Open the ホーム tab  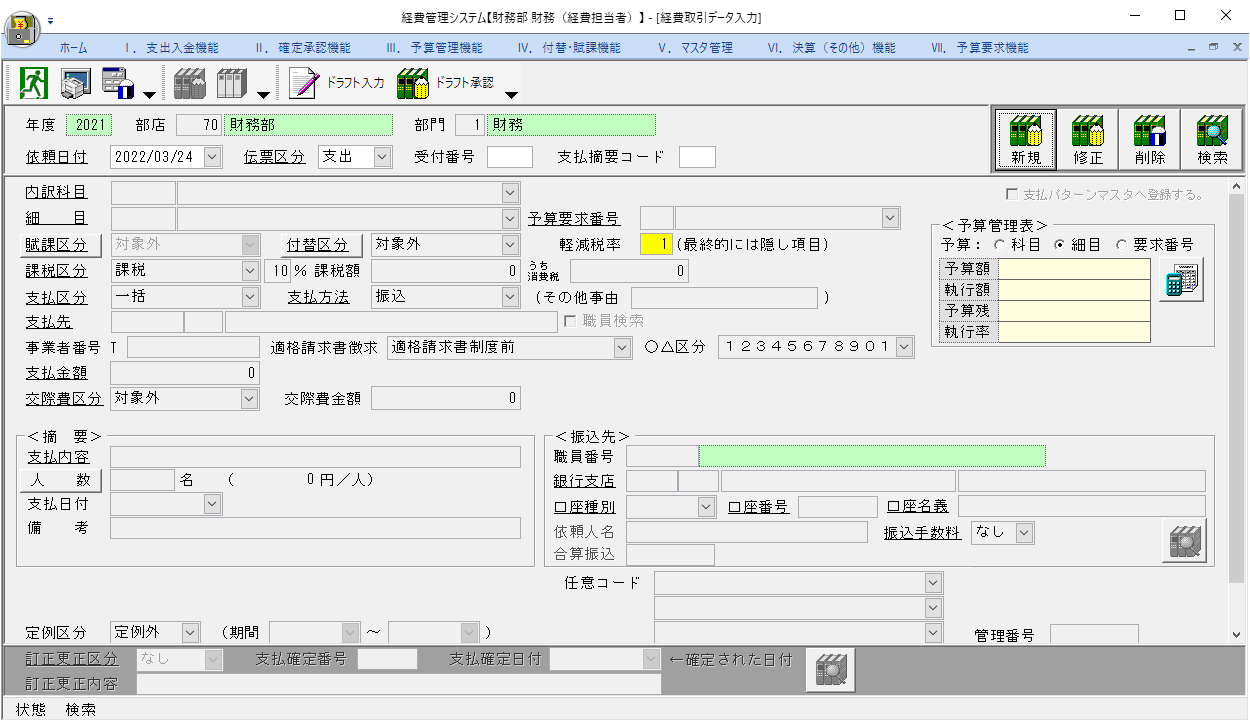tap(73, 48)
